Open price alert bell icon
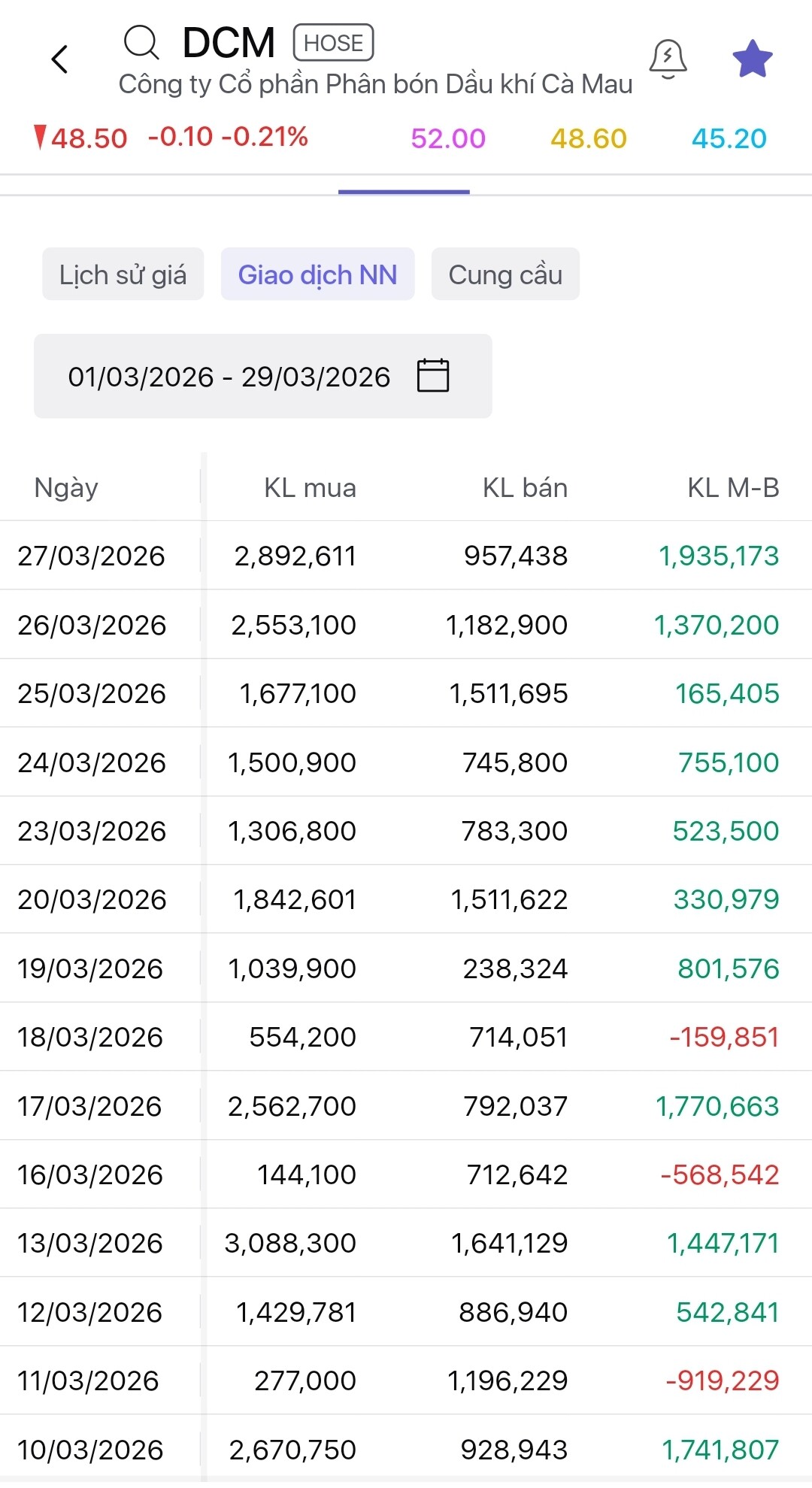The height and width of the screenshot is (1488, 812). tap(668, 59)
